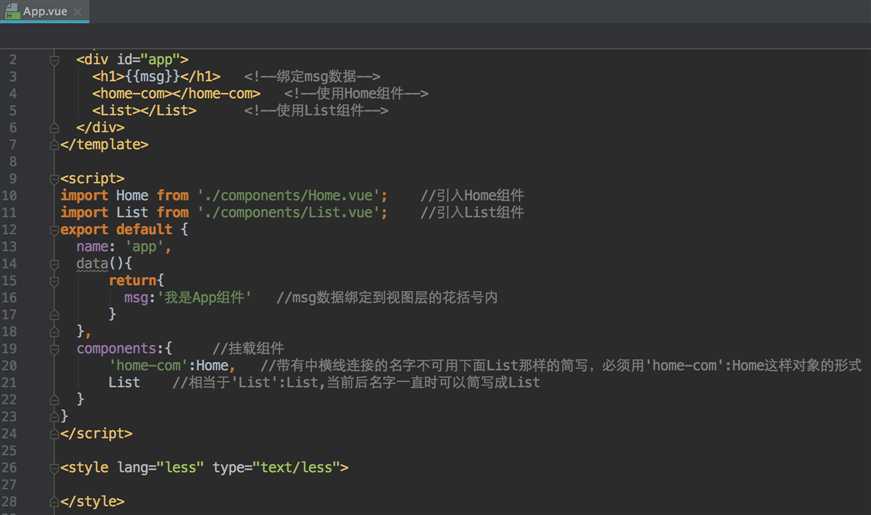
Task: Click the type="text/less" attribute
Action: 277,468
